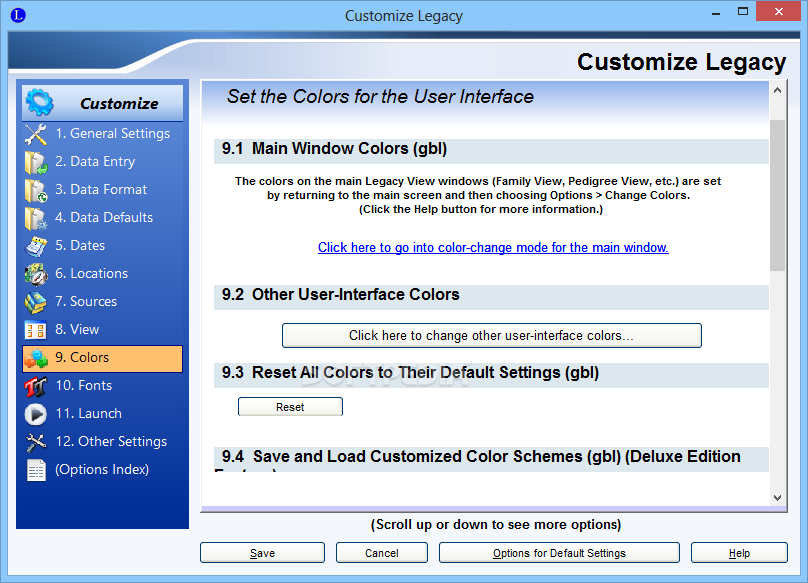Click the vertical scrollbar thumb
The width and height of the screenshot is (808, 583).
[778, 195]
